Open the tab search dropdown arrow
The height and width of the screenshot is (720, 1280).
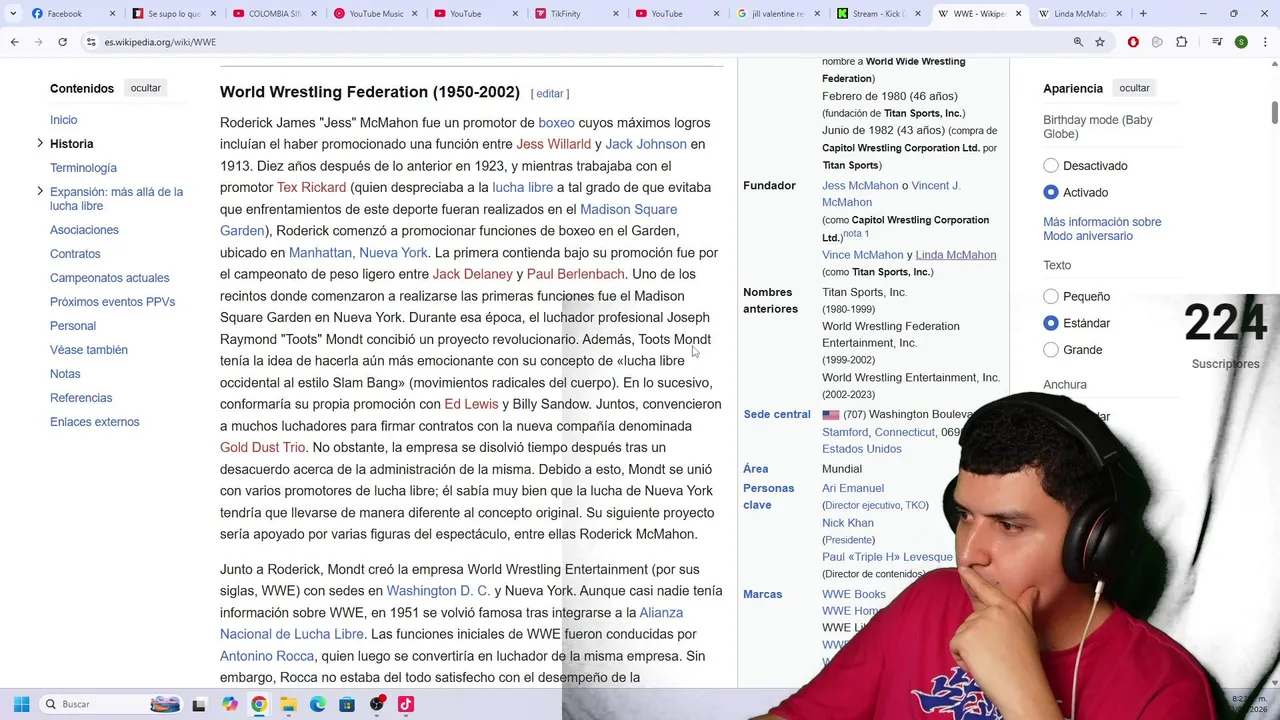[x=13, y=14]
